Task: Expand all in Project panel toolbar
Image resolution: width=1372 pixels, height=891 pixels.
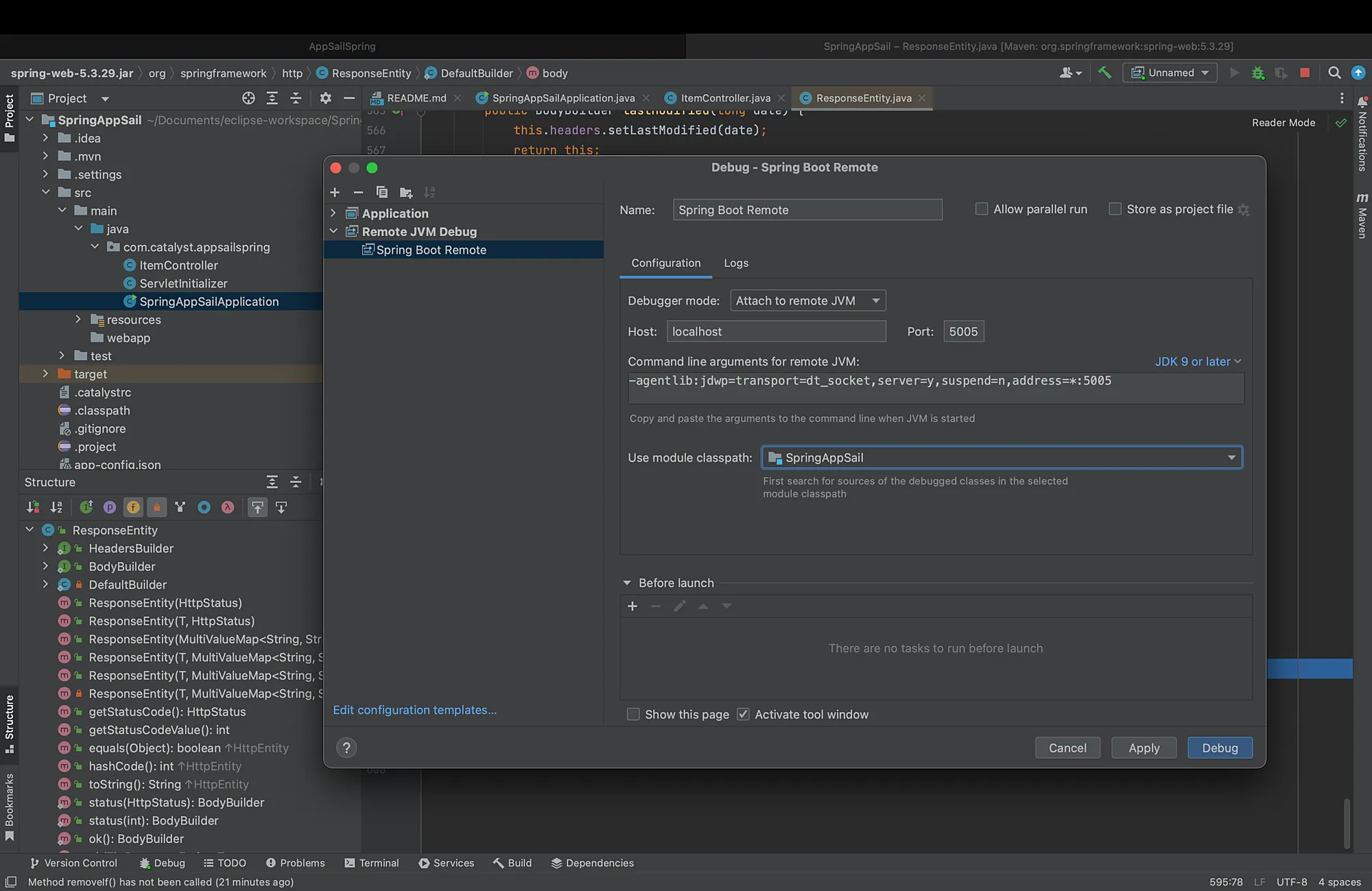Action: click(x=272, y=98)
